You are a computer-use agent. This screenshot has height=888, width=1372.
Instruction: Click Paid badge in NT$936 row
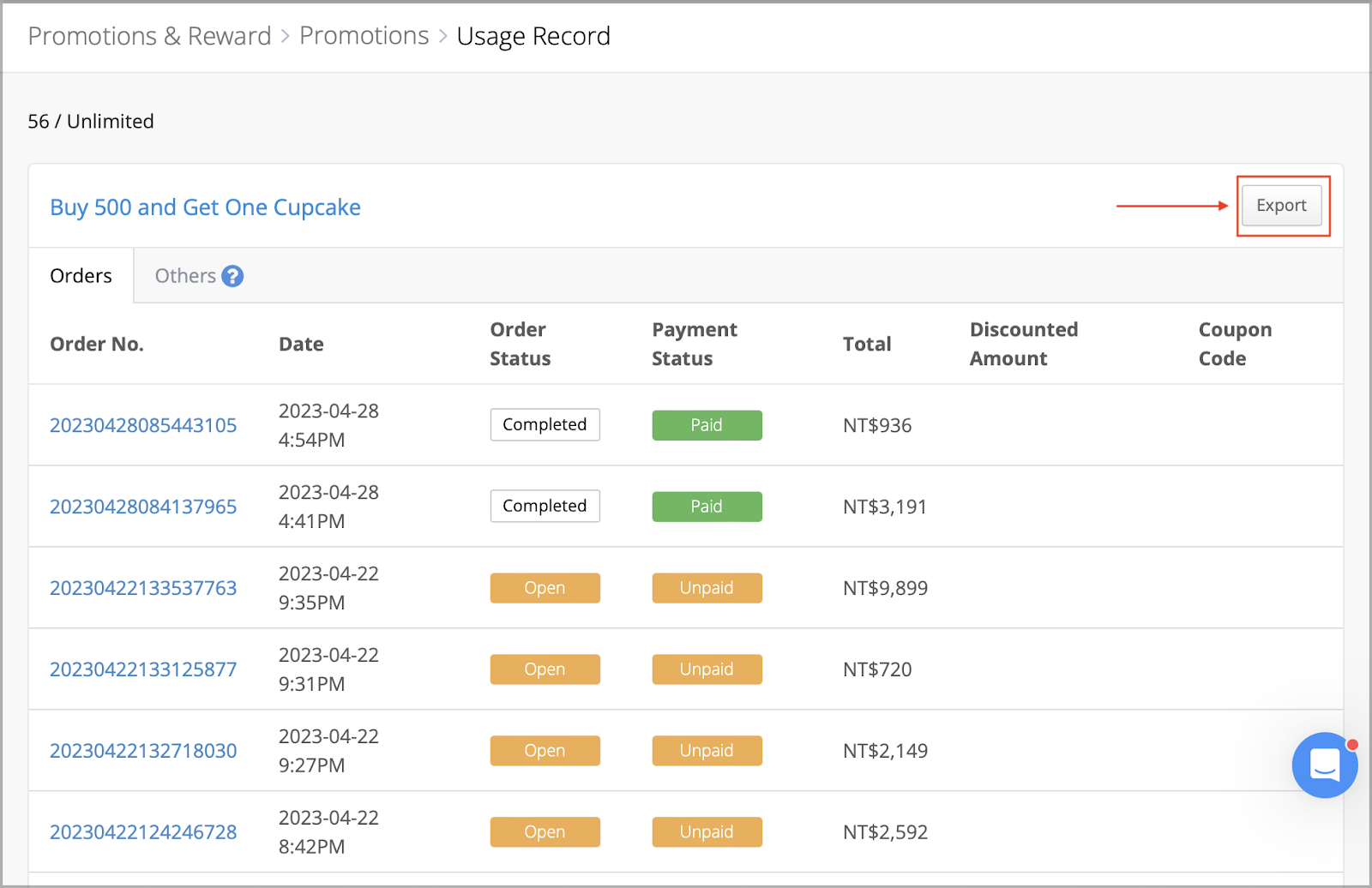click(707, 425)
